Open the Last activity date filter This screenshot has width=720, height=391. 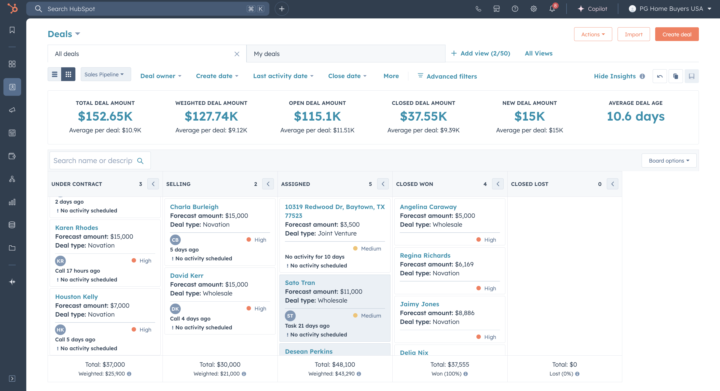[283, 76]
